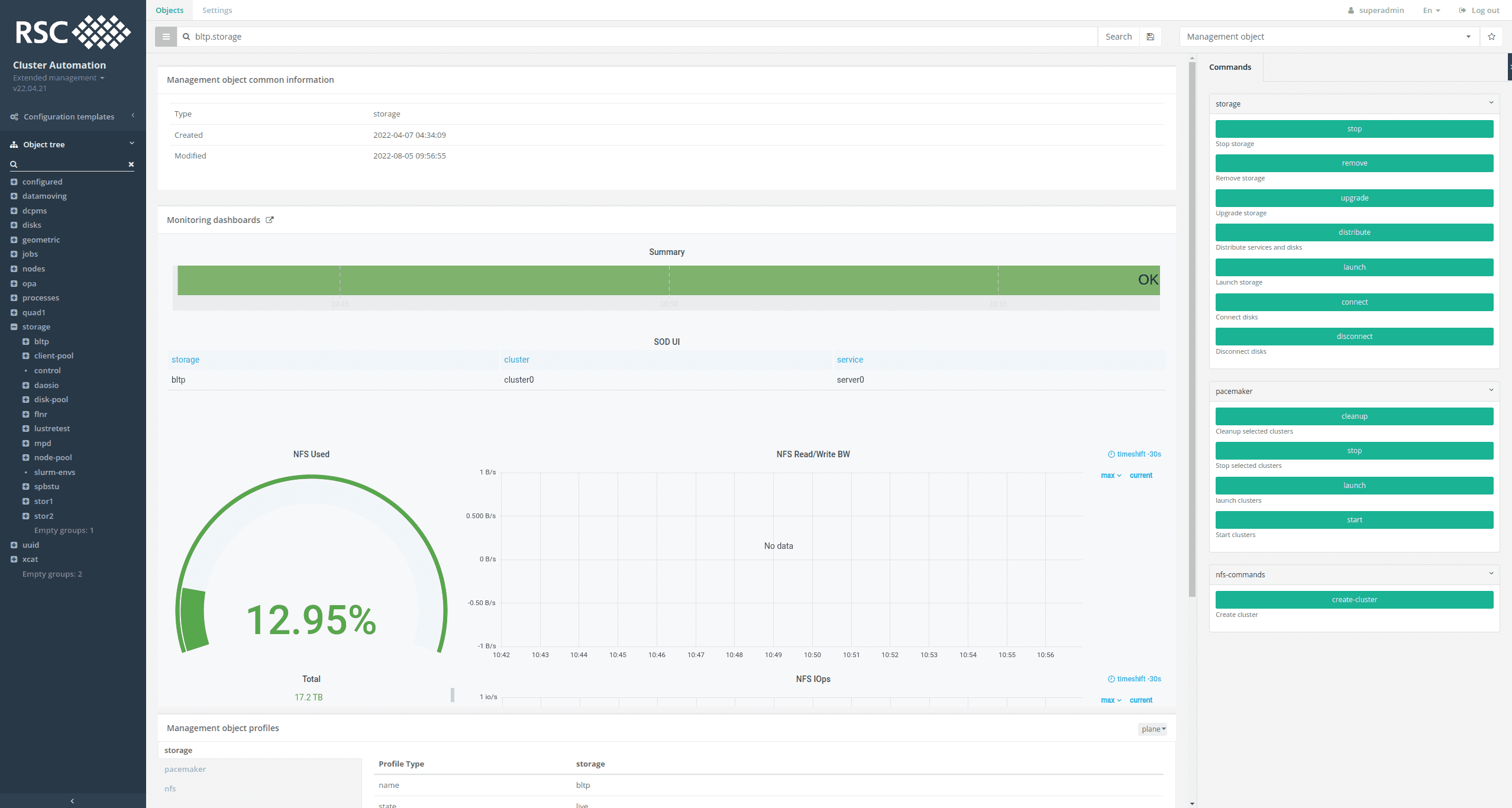This screenshot has height=808, width=1512.
Task: Switch the NFS Read/Write BW chart to max
Action: pos(1109,475)
